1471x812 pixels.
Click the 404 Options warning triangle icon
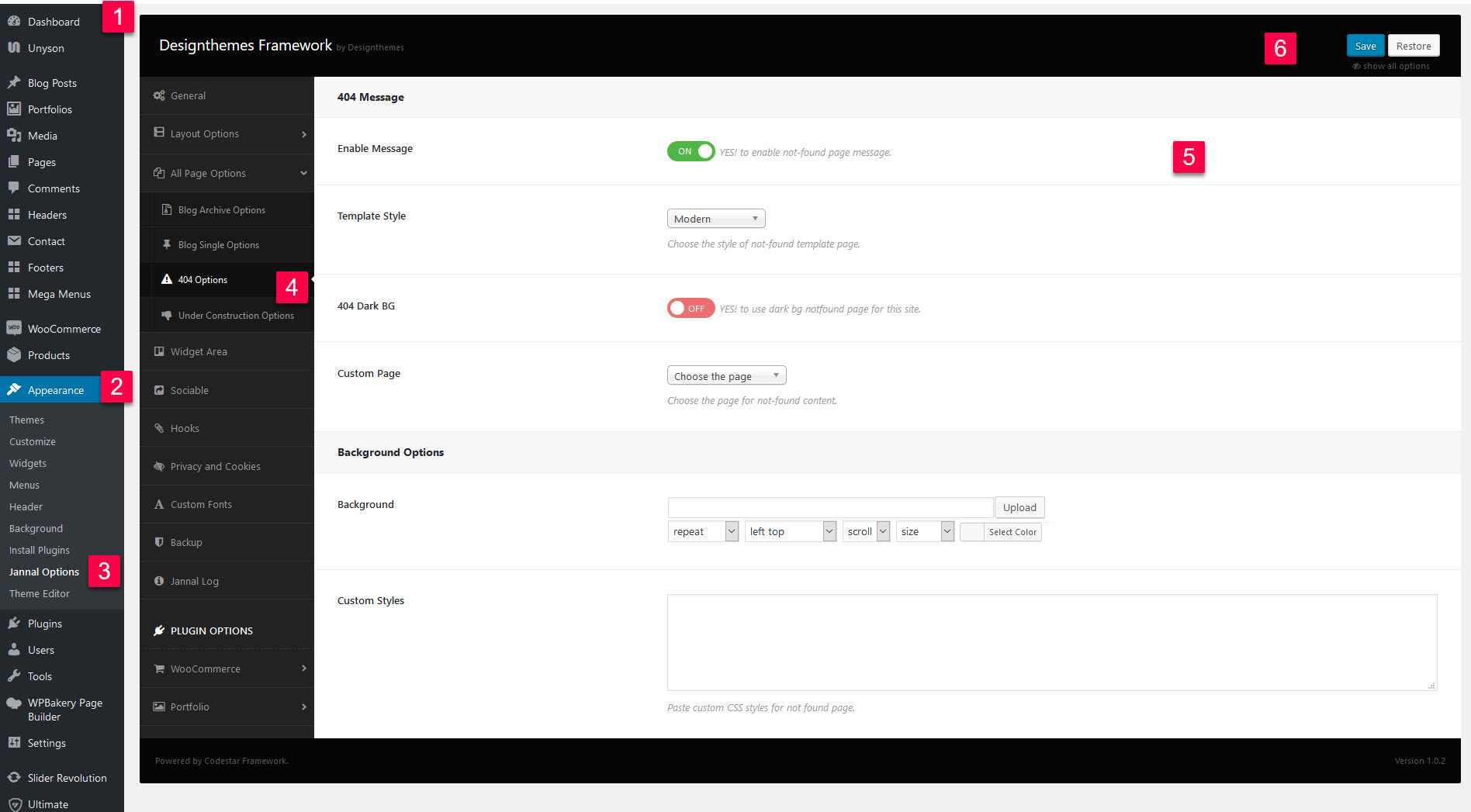(166, 279)
